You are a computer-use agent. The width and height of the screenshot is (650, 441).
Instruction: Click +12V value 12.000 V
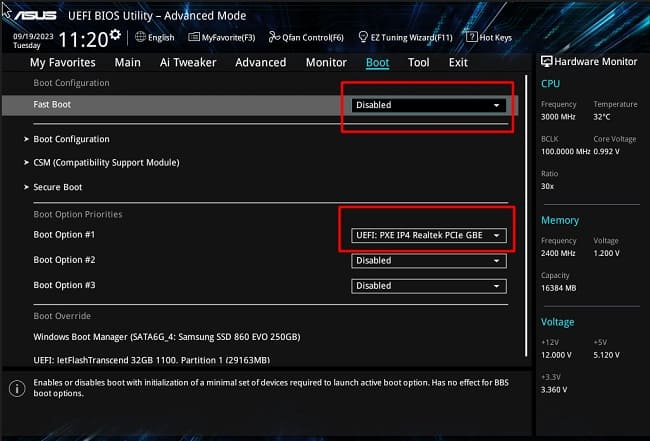click(556, 355)
